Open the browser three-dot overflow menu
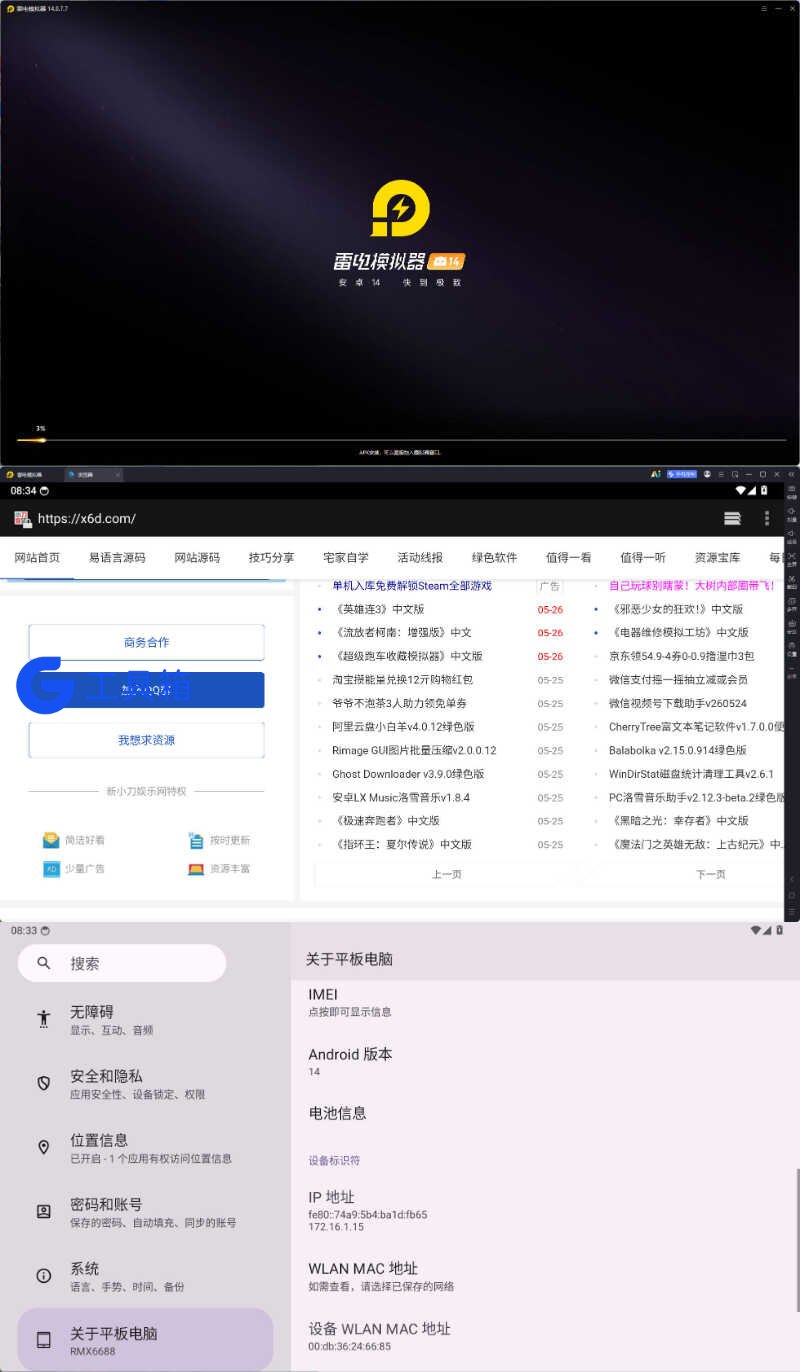 click(x=767, y=518)
